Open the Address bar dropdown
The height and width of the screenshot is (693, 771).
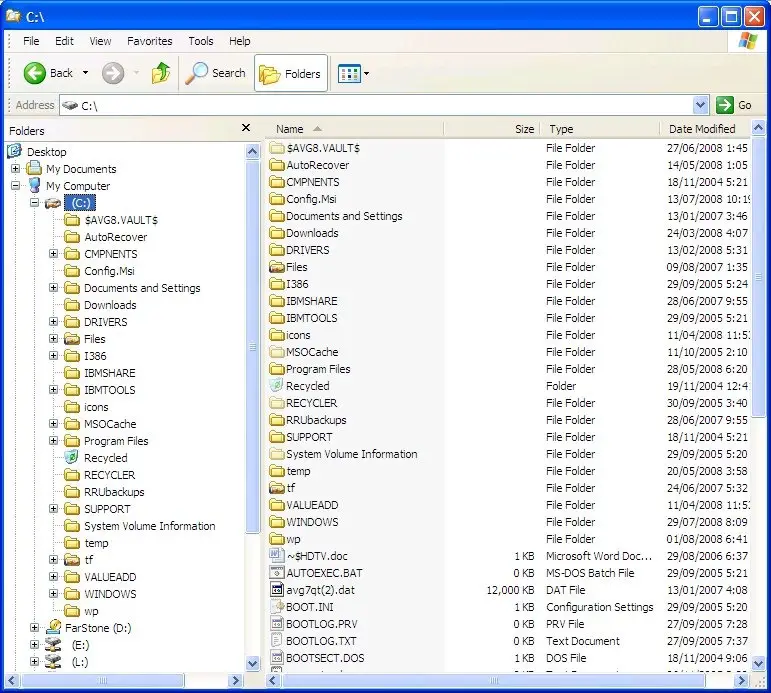[x=700, y=105]
